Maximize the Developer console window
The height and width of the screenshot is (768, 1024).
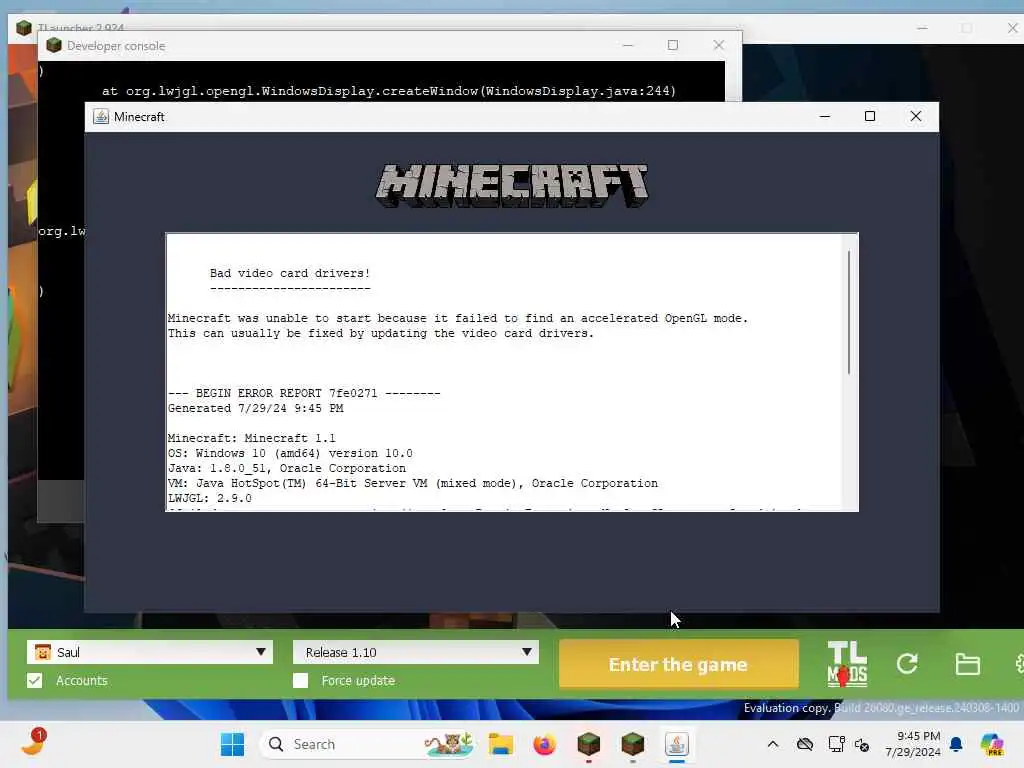pyautogui.click(x=673, y=45)
